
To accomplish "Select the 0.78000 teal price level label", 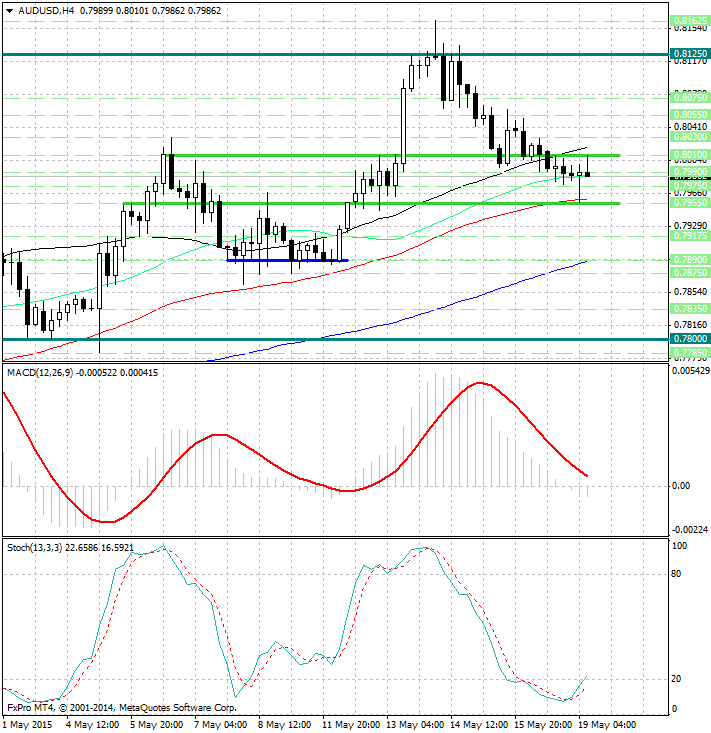I will [x=690, y=339].
